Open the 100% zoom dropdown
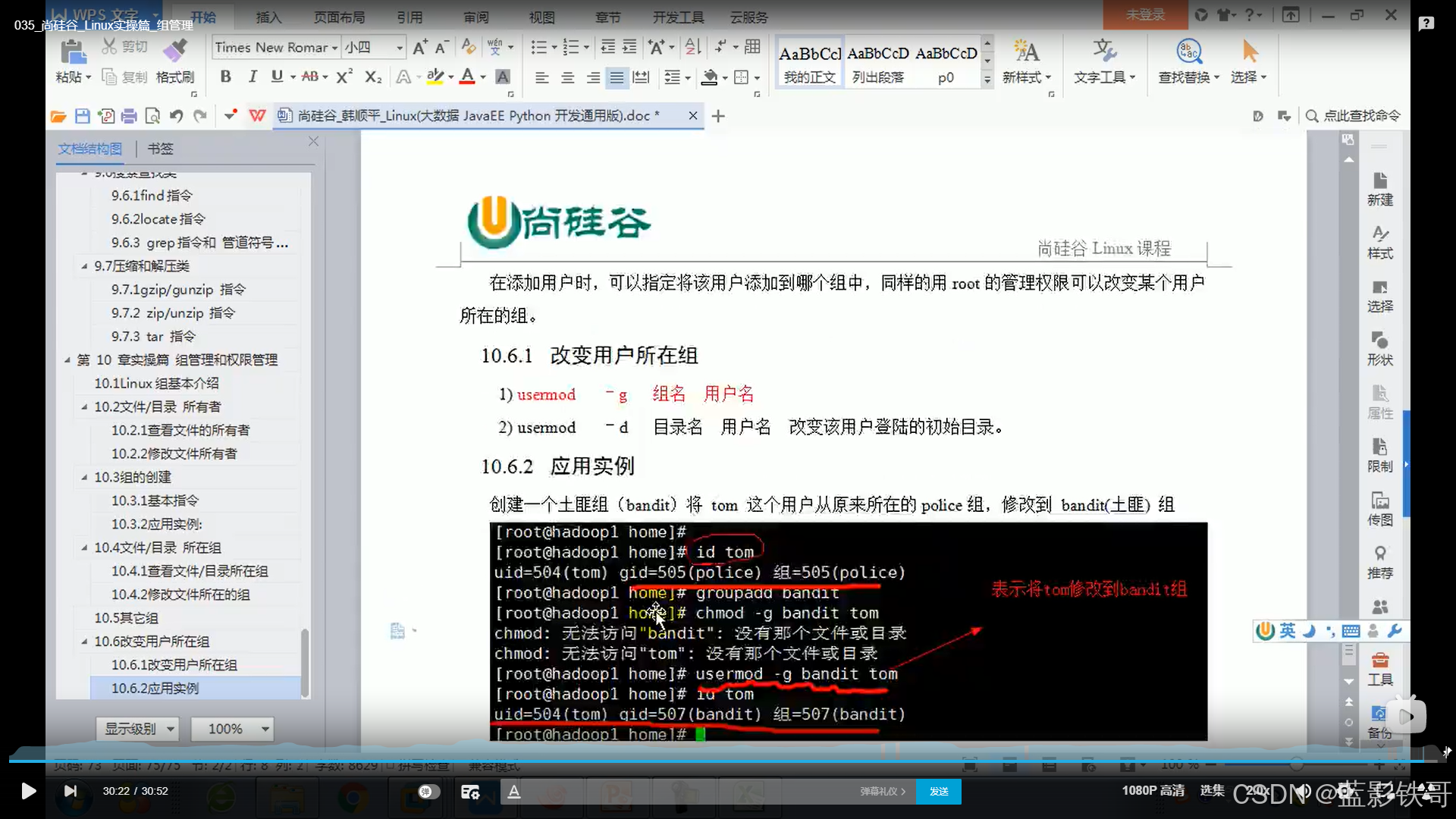Screen dimensions: 1456x819 pos(265,729)
